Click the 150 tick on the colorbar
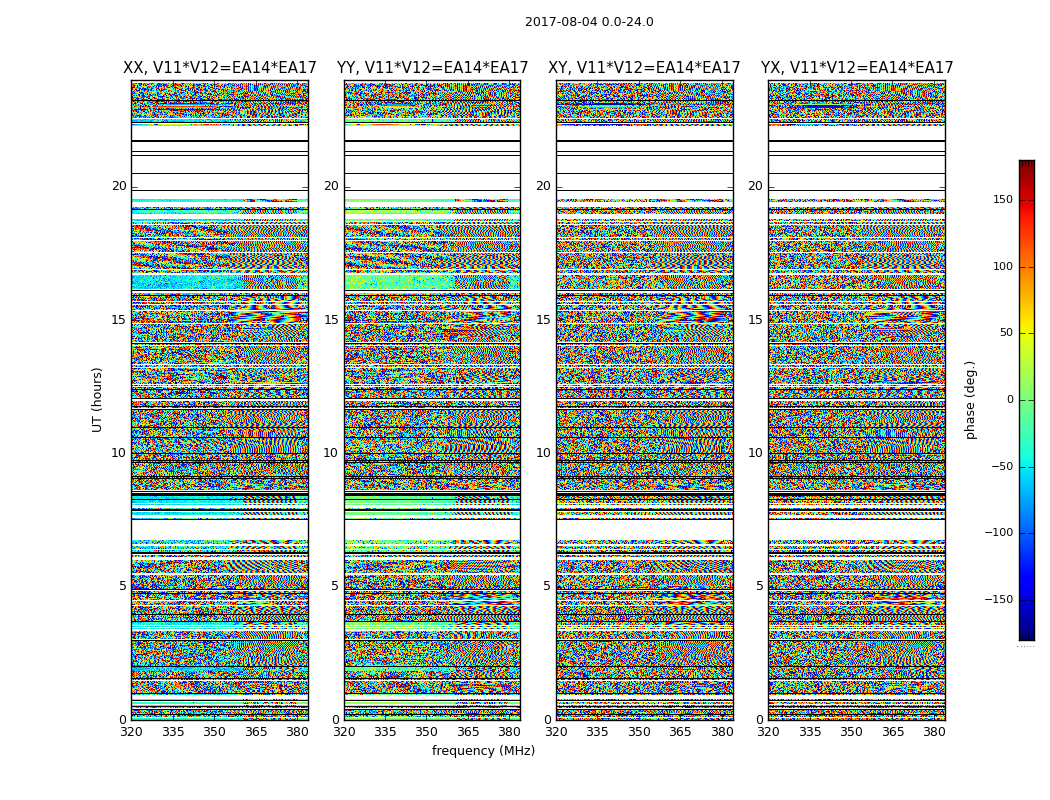Screen dimensions: 1050x800 pyautogui.click(x=1003, y=199)
